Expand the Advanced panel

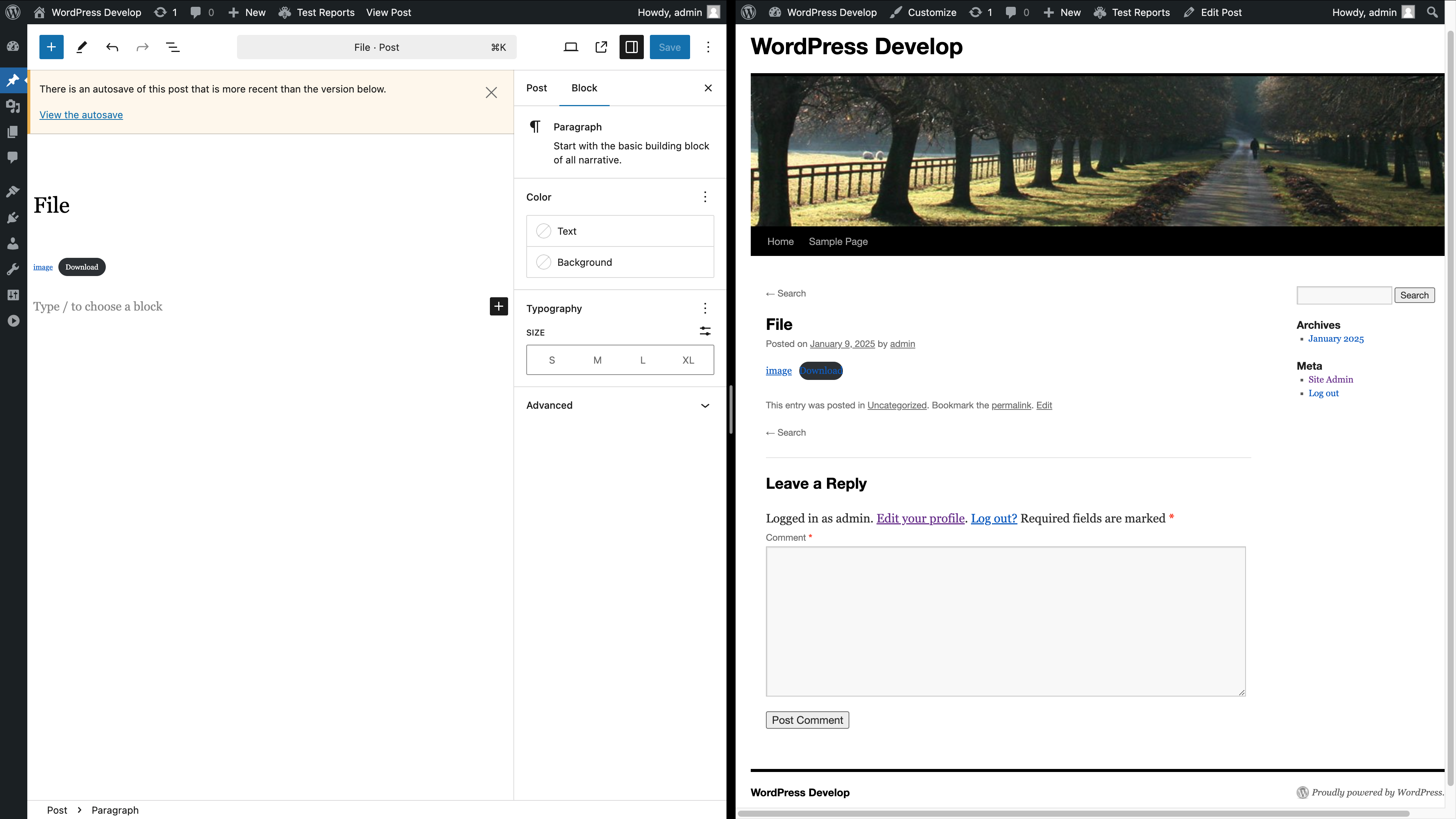point(620,405)
